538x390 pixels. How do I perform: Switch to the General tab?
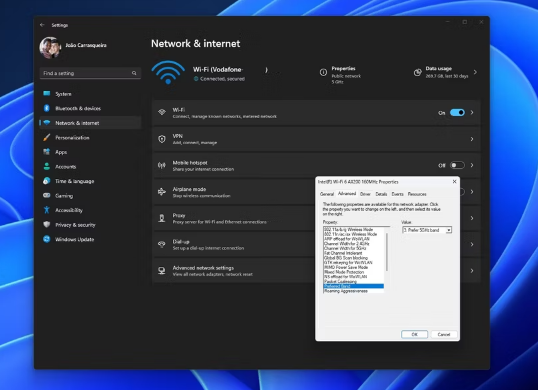[x=327, y=194]
